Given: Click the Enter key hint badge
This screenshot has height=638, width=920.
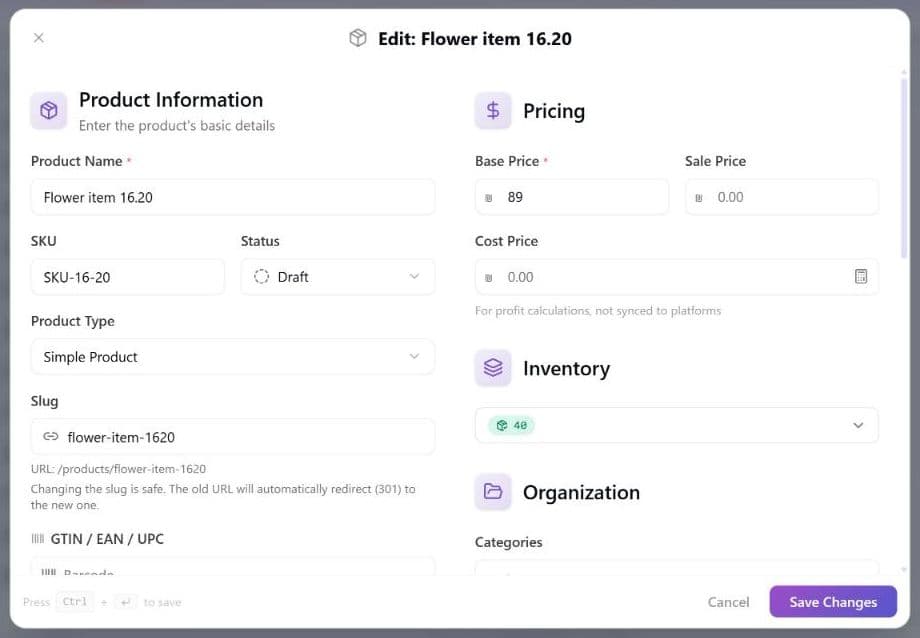Looking at the screenshot, I should (x=125, y=602).
